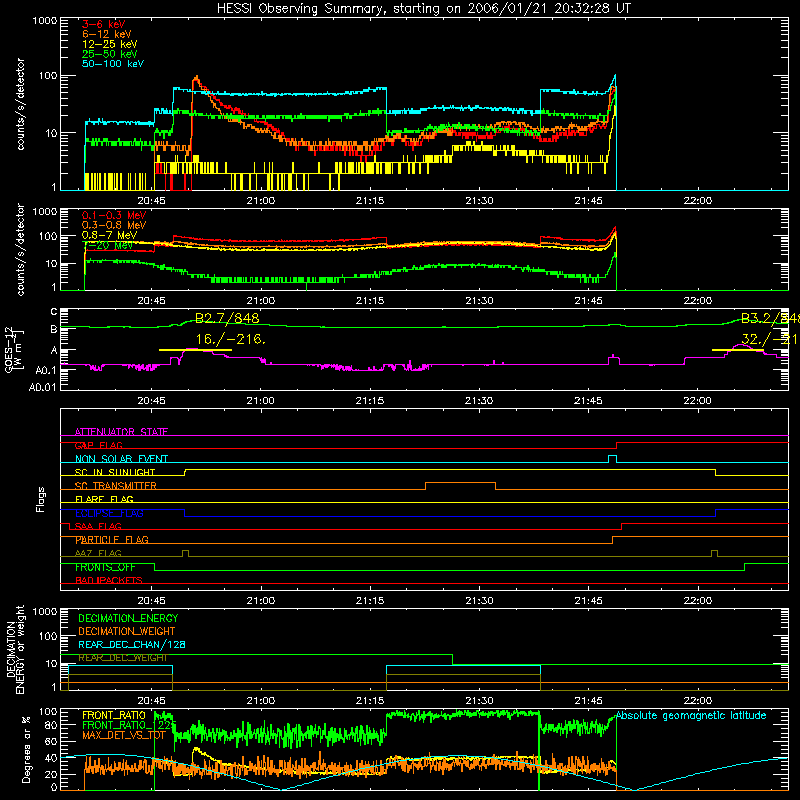Click the NON_SOLAR_EVENT pulse near 21:48

(613, 459)
